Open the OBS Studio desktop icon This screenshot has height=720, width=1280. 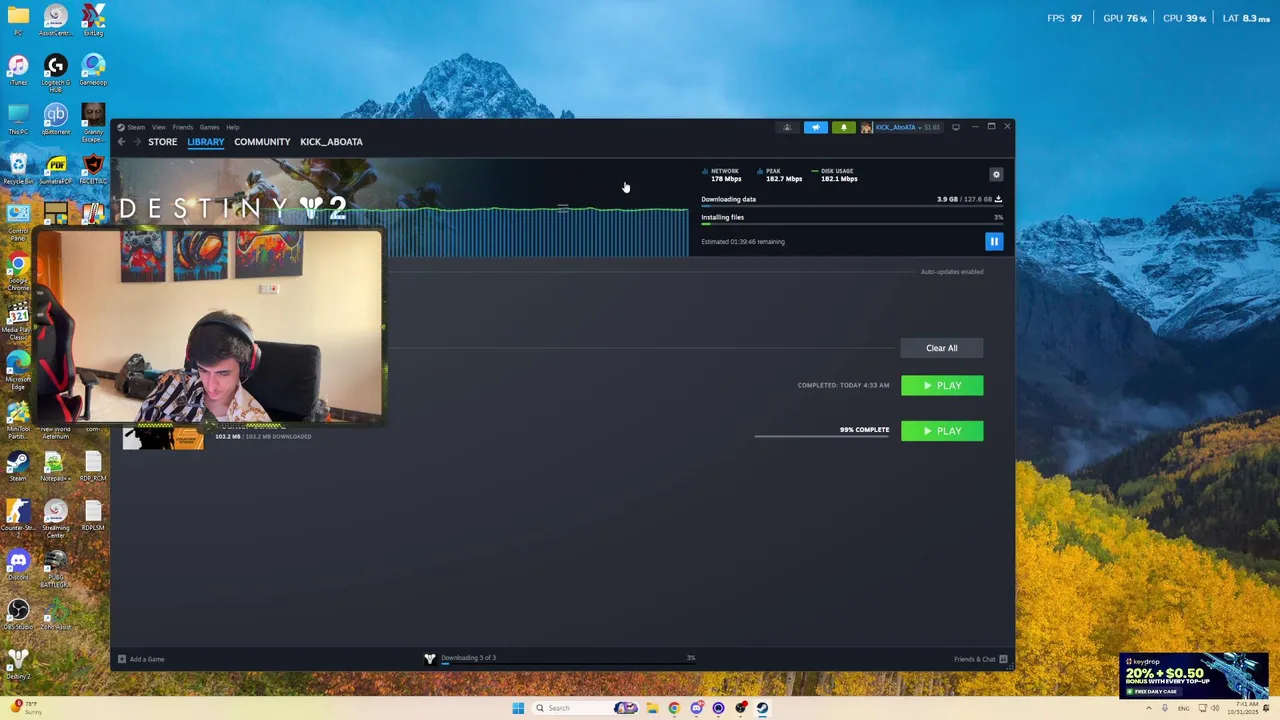click(18, 614)
